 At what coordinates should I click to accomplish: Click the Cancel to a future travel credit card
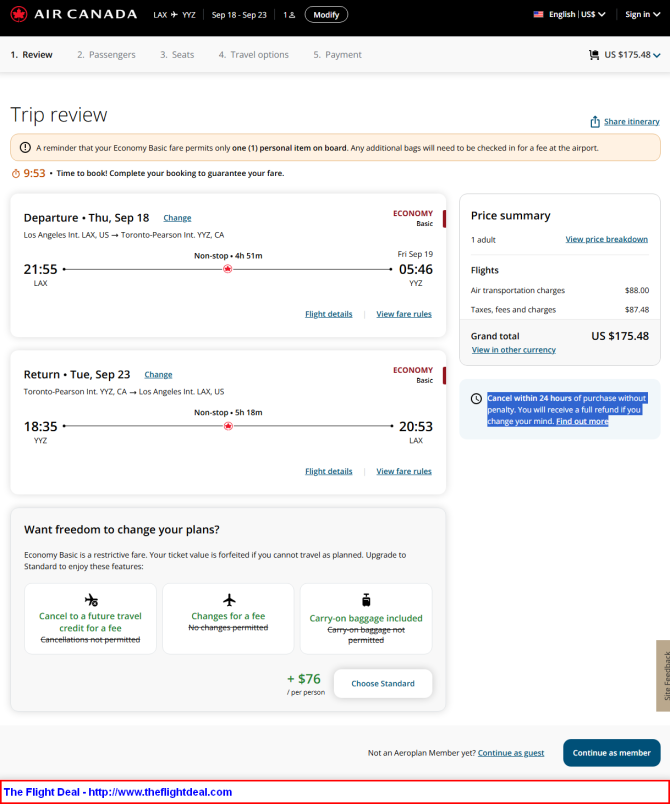[90, 619]
